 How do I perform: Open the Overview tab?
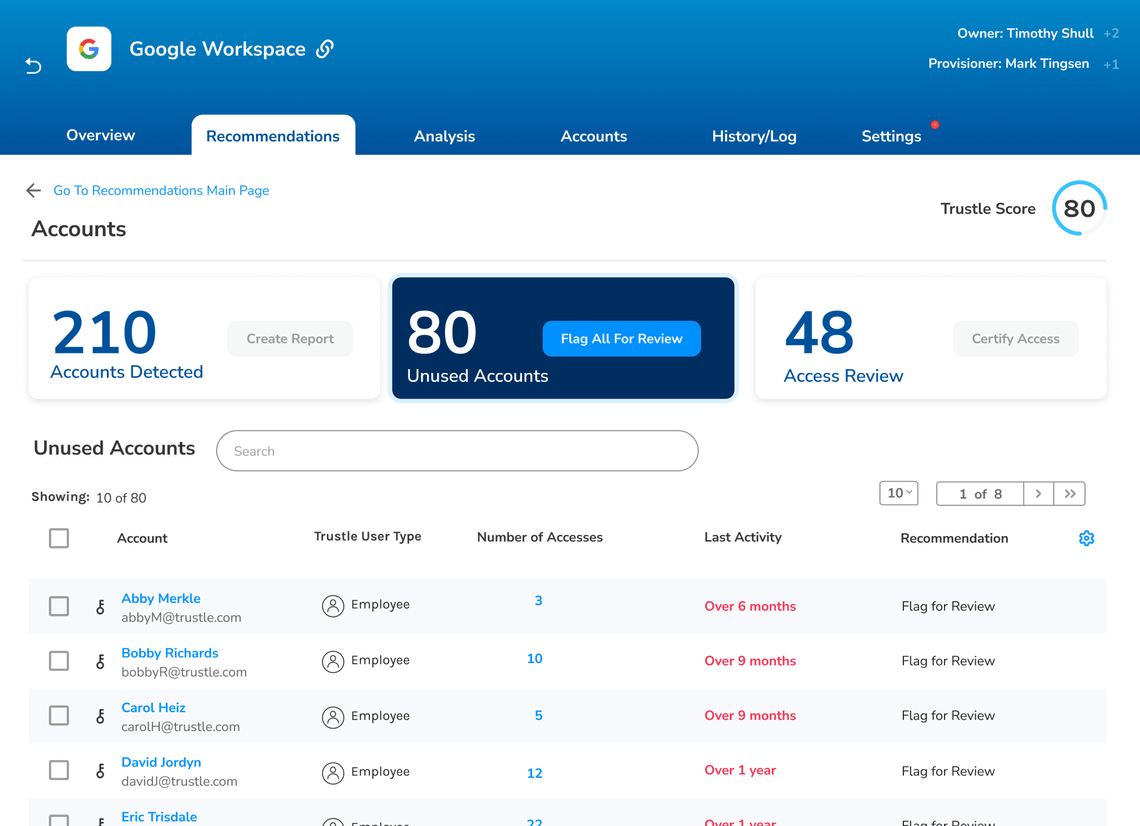pos(100,135)
